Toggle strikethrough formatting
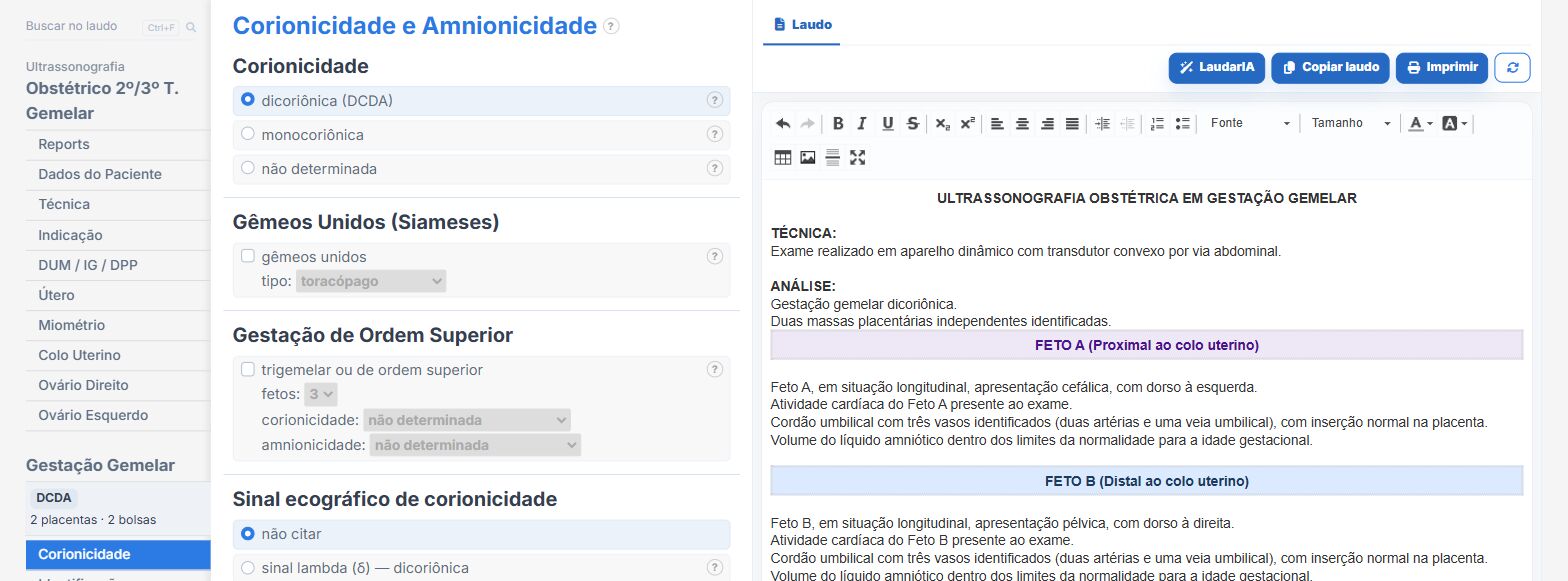 pos(912,123)
